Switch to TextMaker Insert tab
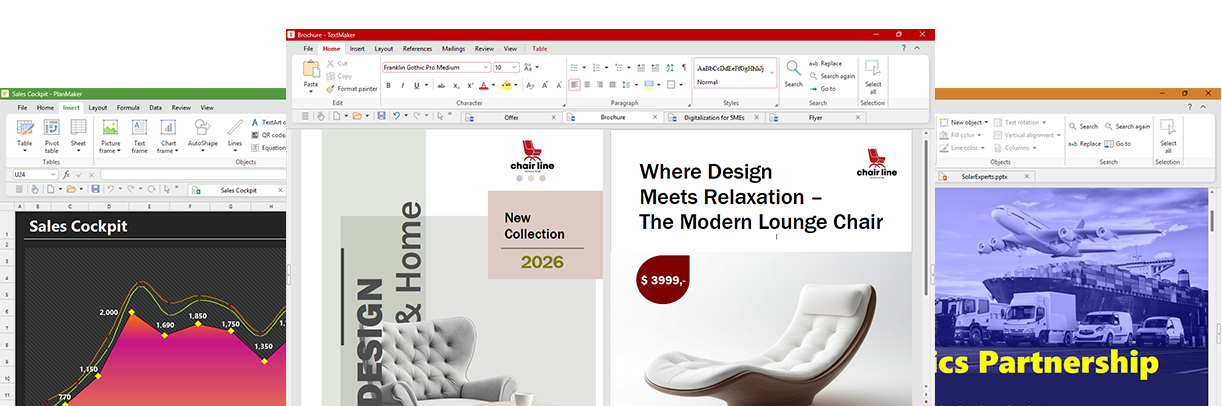The width and height of the screenshot is (1222, 406). [357, 48]
